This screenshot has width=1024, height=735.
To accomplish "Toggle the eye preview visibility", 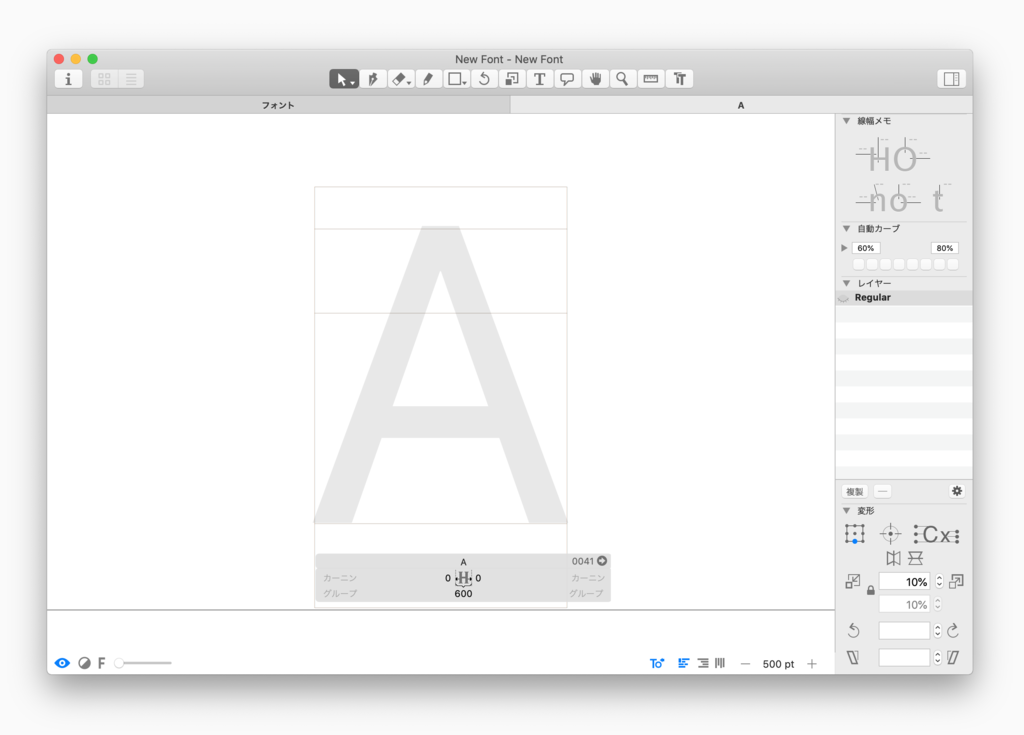I will click(x=62, y=663).
